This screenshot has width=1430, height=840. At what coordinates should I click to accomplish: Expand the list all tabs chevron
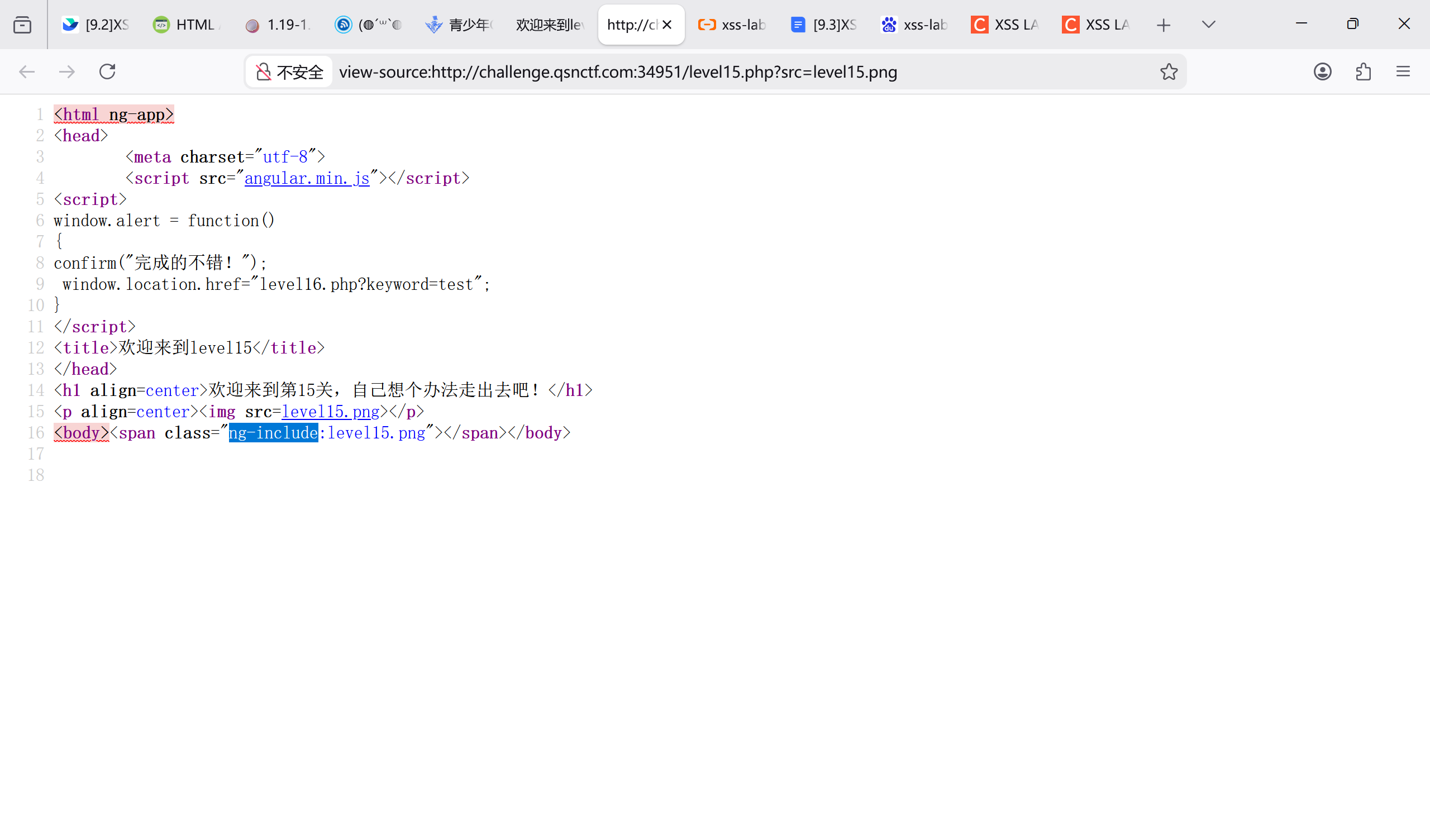(x=1209, y=25)
